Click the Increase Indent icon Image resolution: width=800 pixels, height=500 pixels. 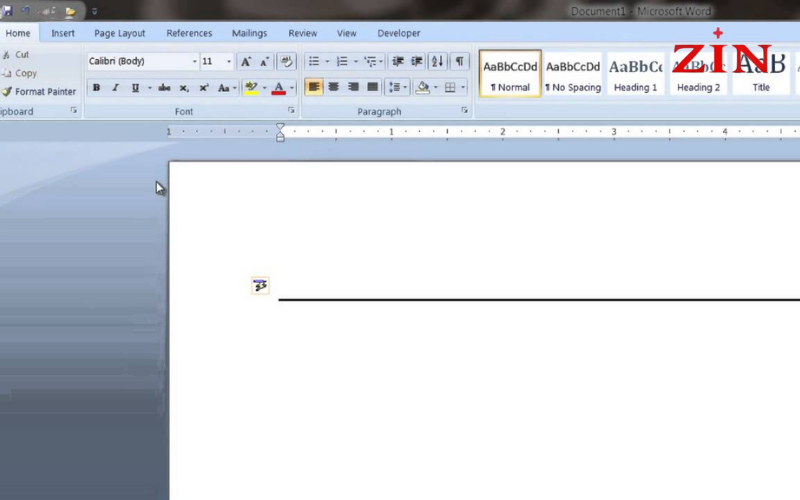coord(417,62)
